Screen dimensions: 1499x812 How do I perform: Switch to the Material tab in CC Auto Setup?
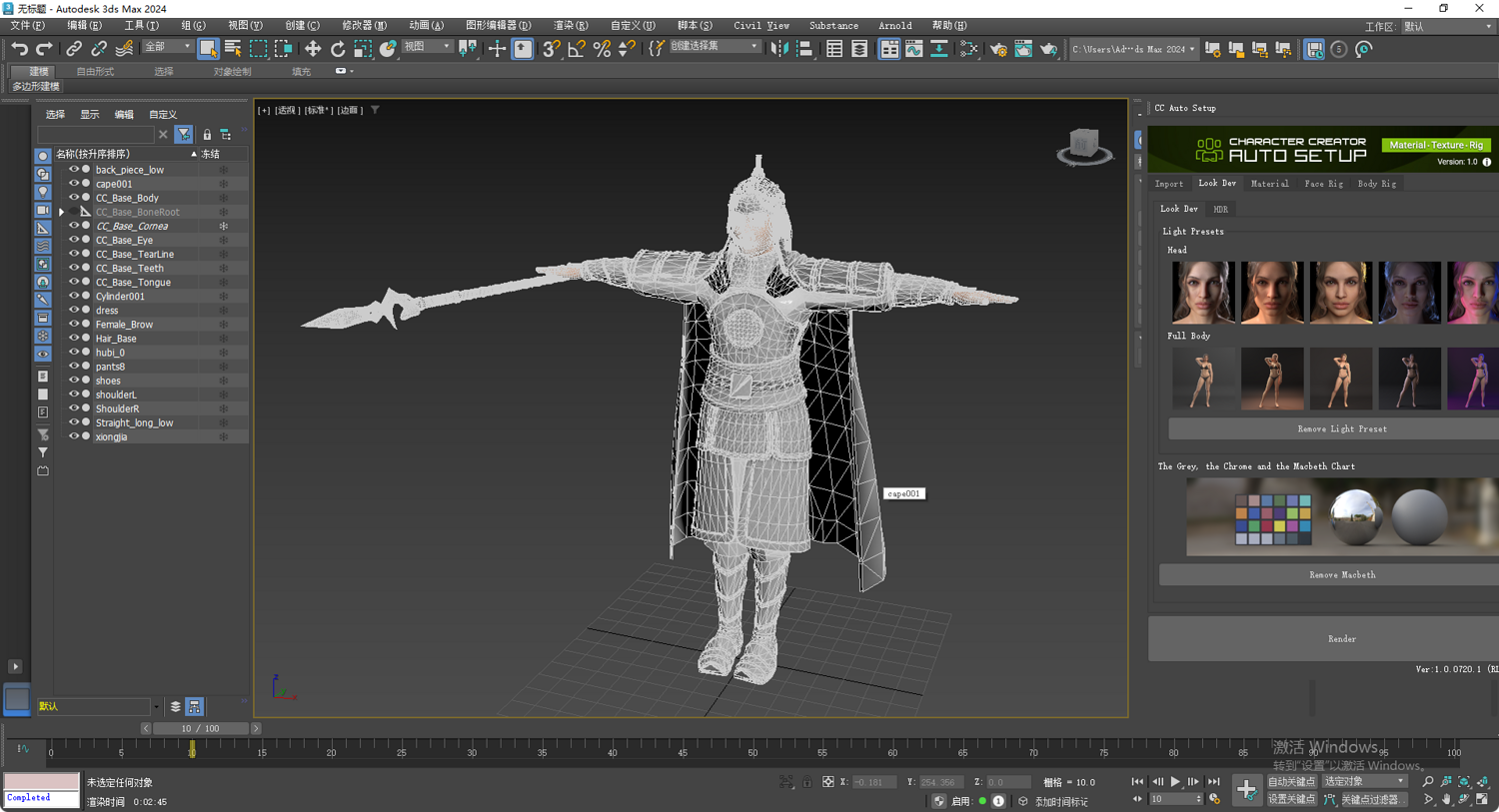tap(1269, 184)
